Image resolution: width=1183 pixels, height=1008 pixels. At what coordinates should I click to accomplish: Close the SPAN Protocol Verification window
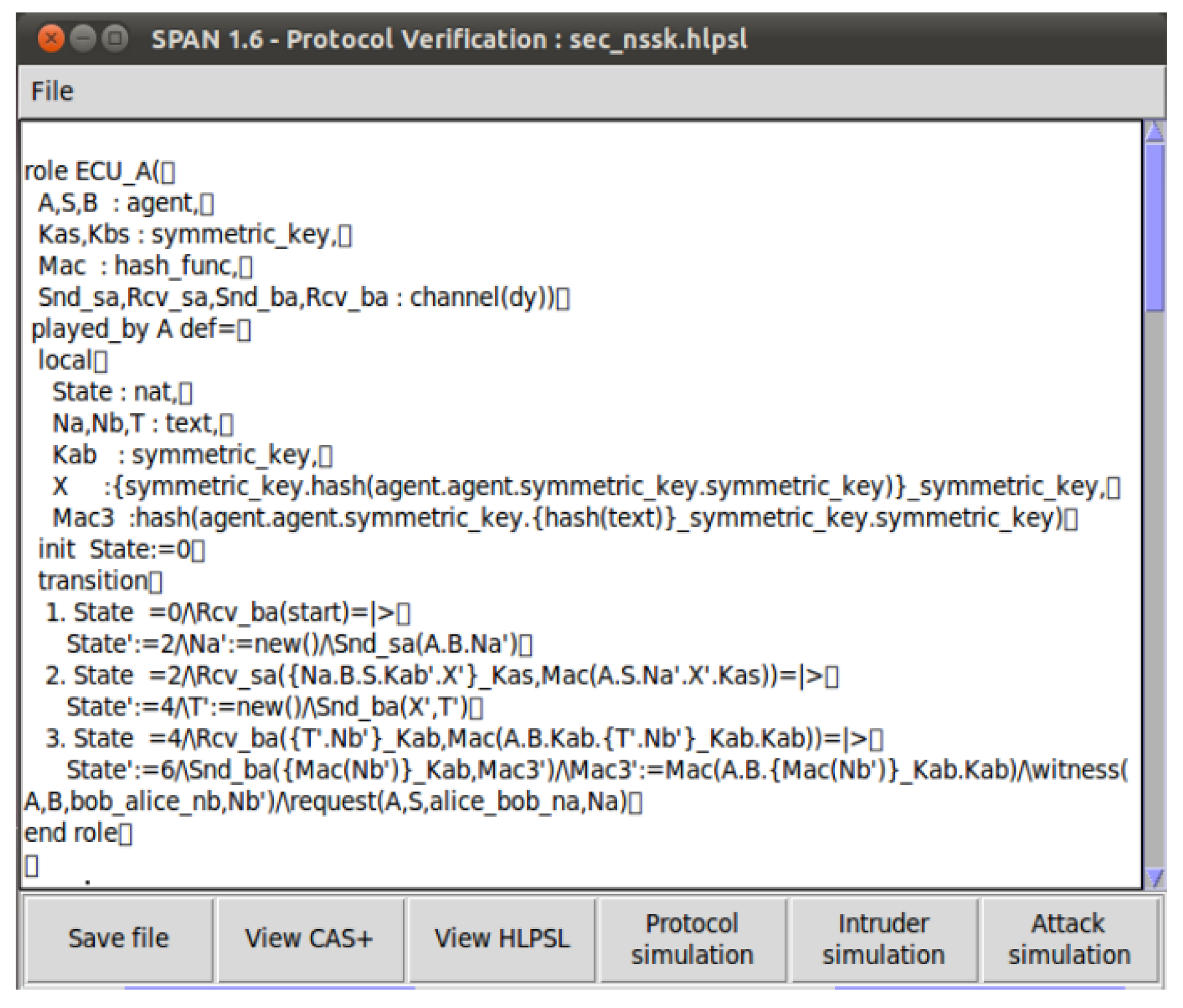(x=51, y=40)
